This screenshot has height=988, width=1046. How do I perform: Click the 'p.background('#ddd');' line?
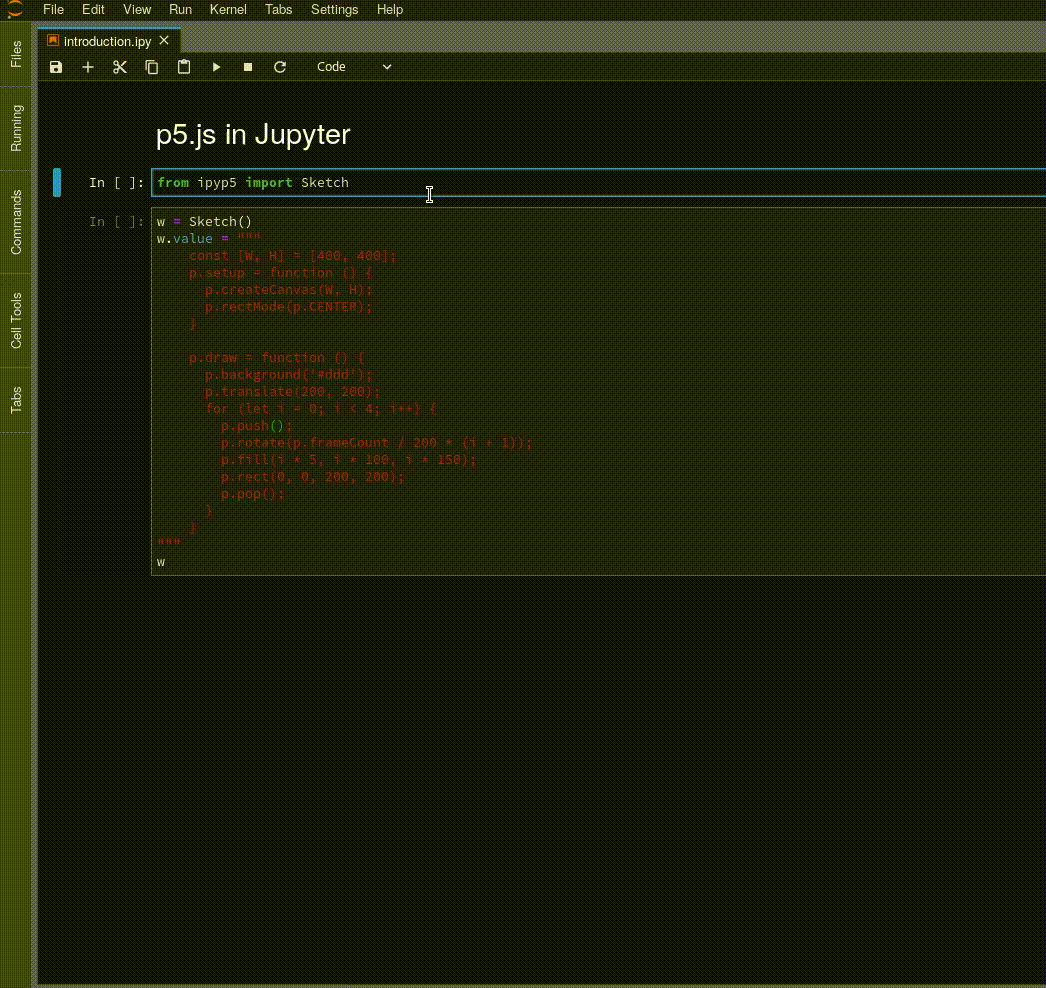click(x=289, y=375)
